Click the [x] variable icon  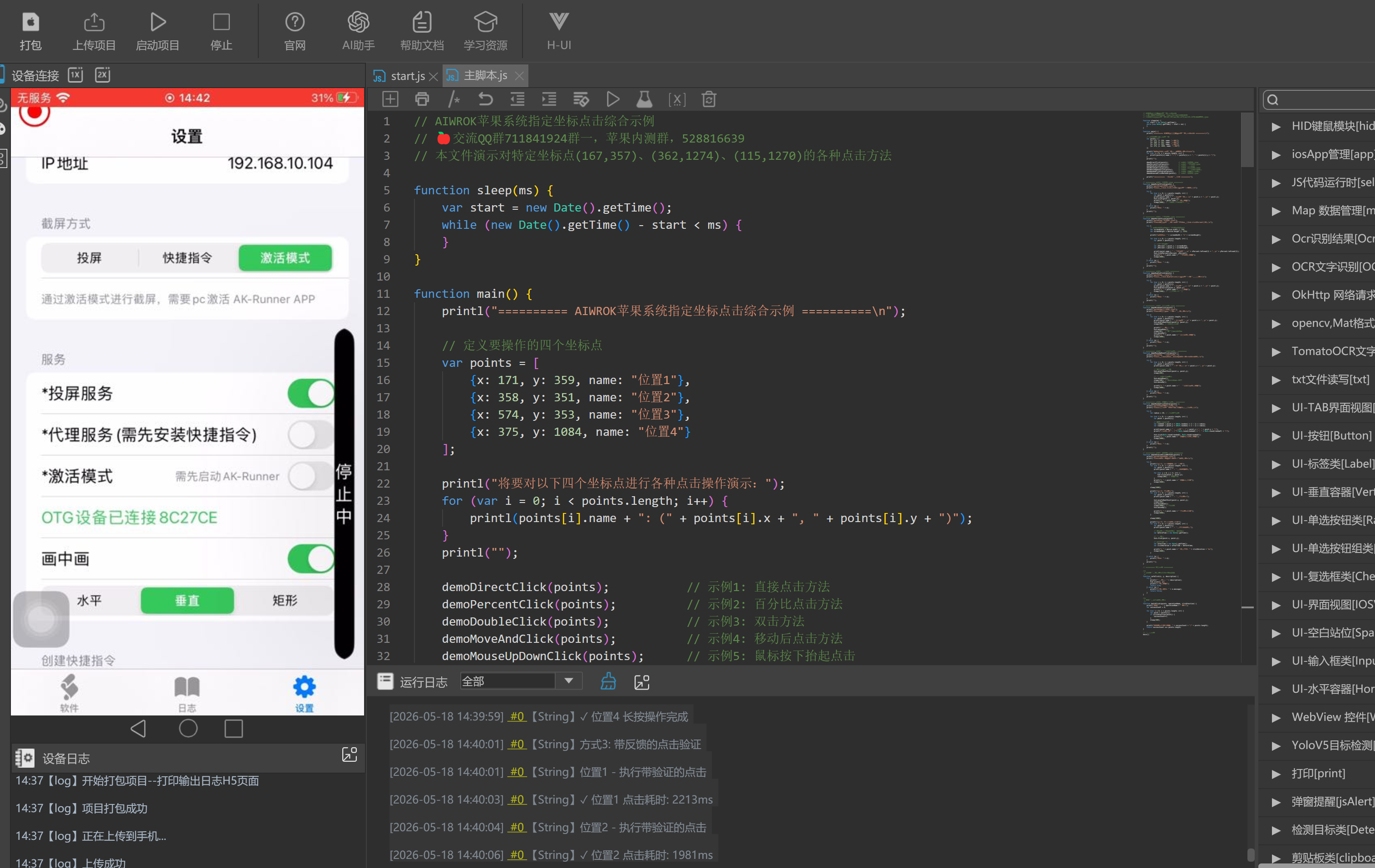[x=677, y=99]
